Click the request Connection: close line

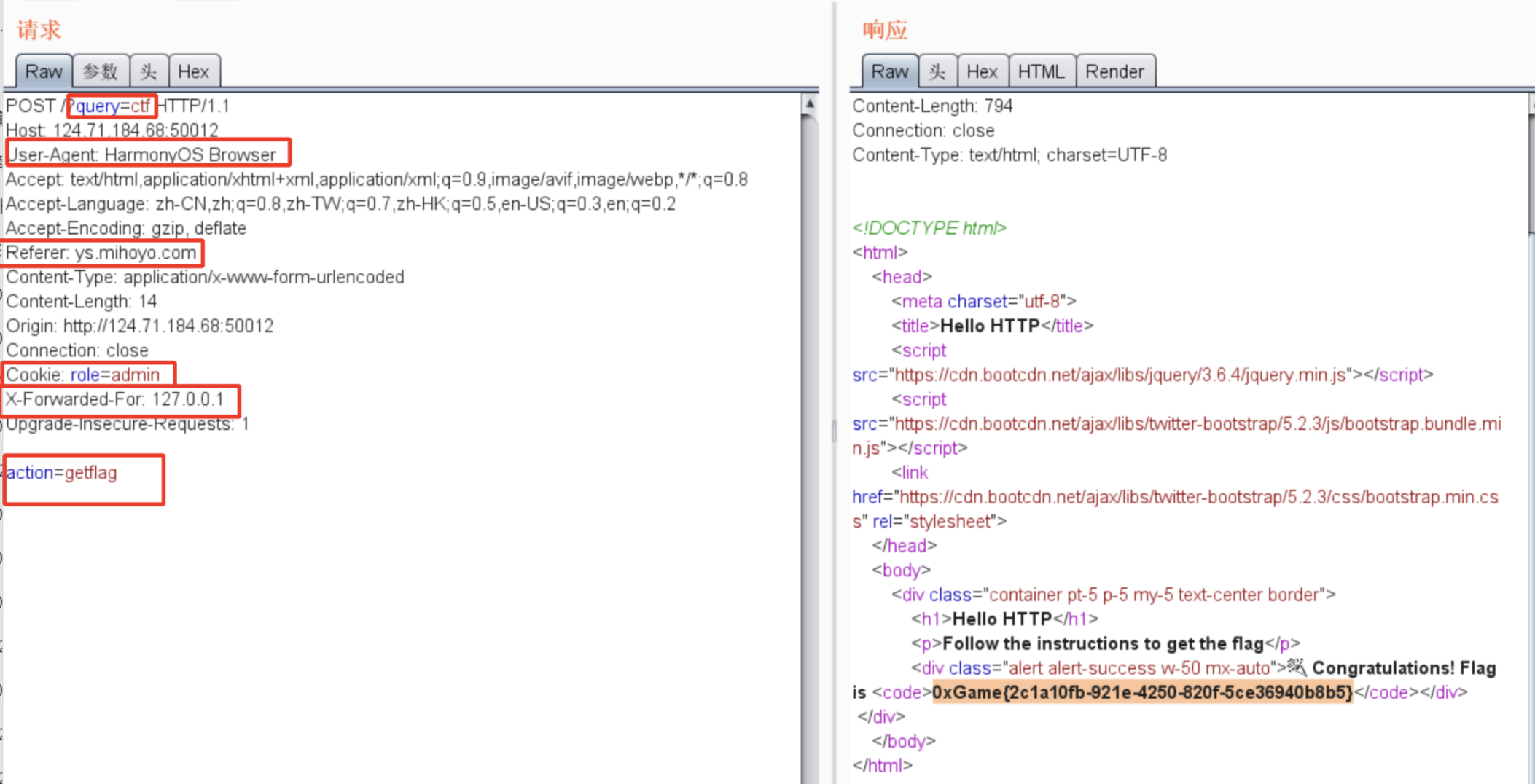77,350
